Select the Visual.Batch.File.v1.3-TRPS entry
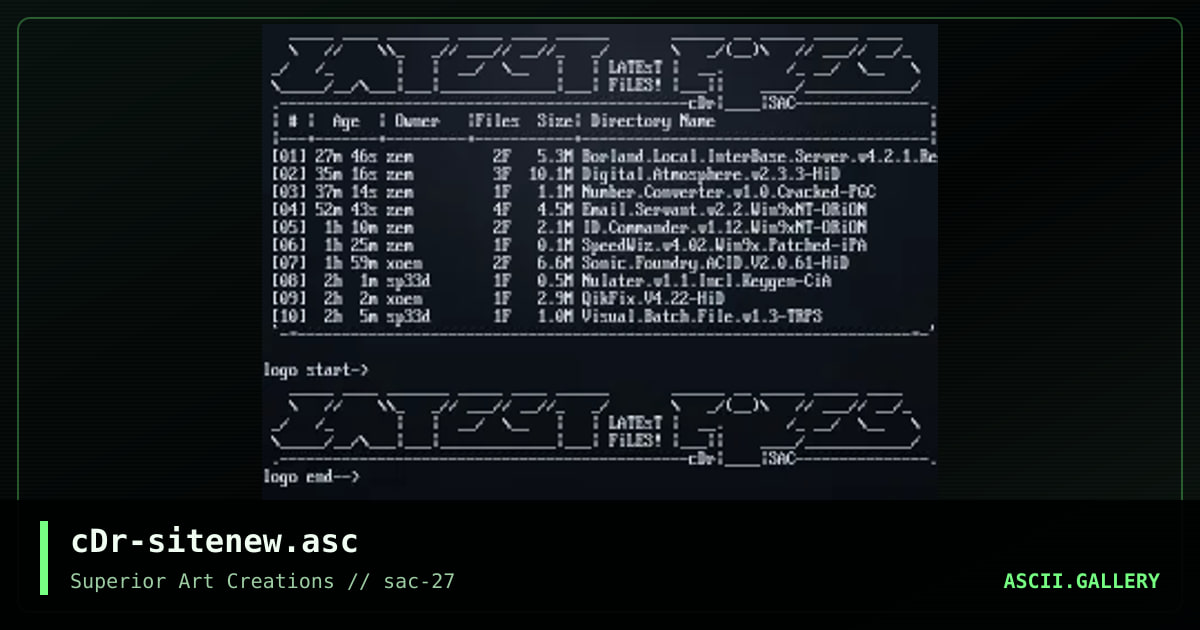The width and height of the screenshot is (1200, 630). click(x=701, y=315)
